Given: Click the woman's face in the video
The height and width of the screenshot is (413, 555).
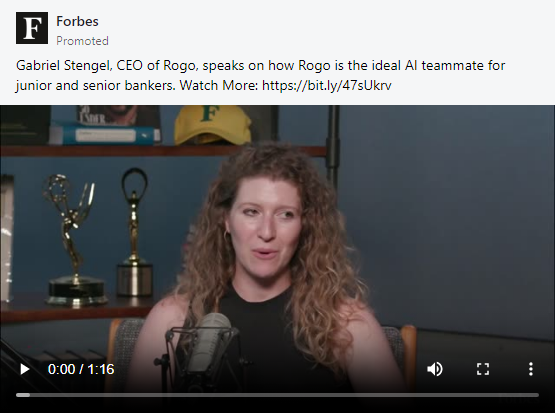Looking at the screenshot, I should tap(265, 226).
